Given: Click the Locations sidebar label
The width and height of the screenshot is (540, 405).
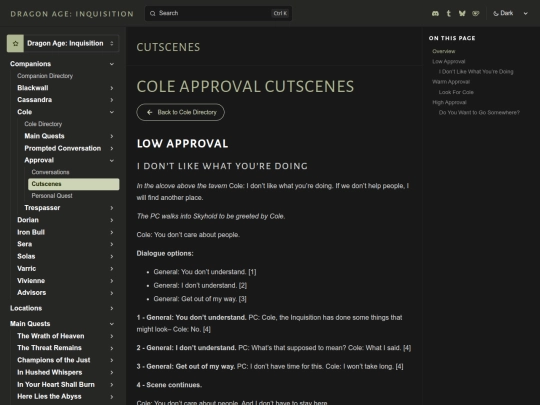Looking at the screenshot, I should coord(26,309).
